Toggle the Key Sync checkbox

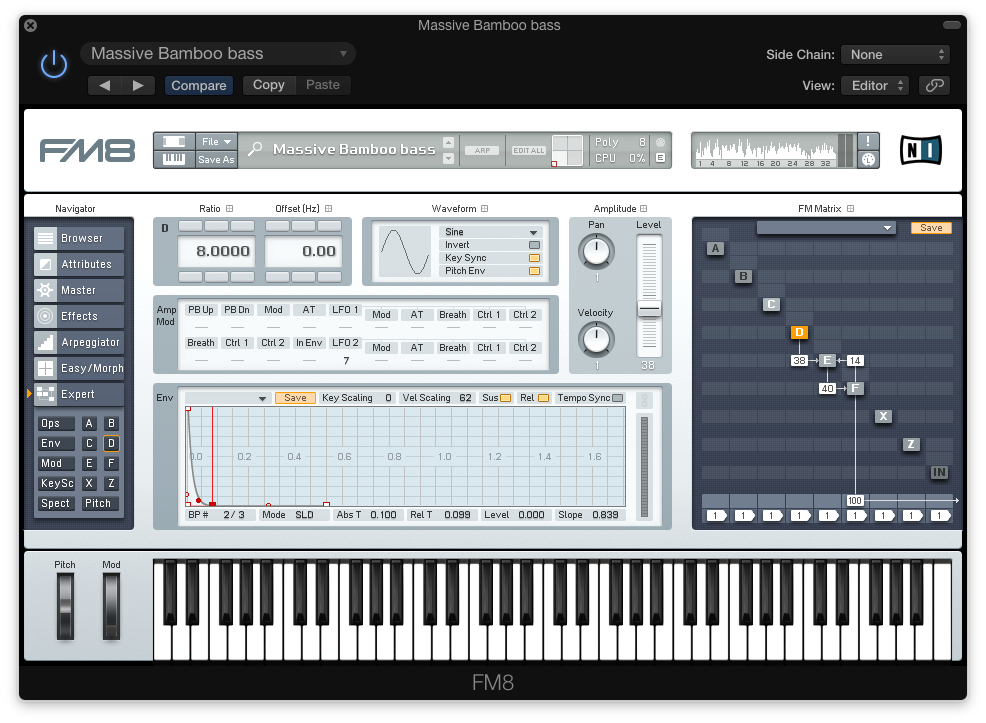(x=535, y=258)
